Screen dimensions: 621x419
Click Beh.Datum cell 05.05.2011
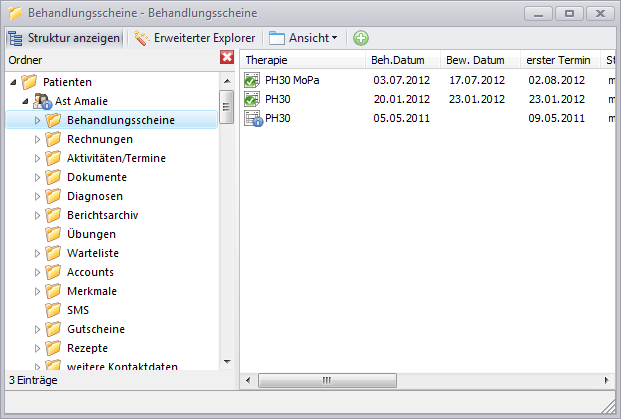(402, 118)
